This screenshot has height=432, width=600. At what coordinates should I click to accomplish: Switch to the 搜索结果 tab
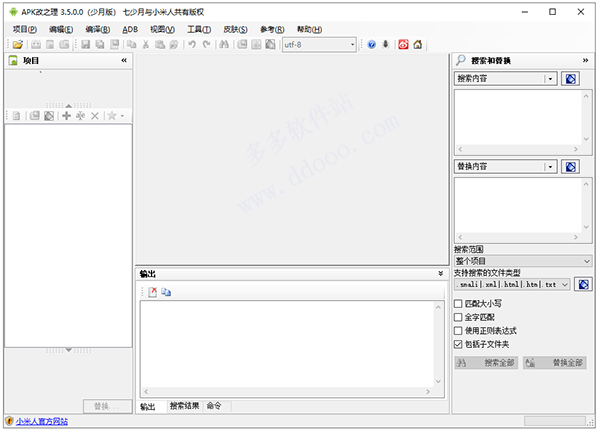[x=184, y=406]
